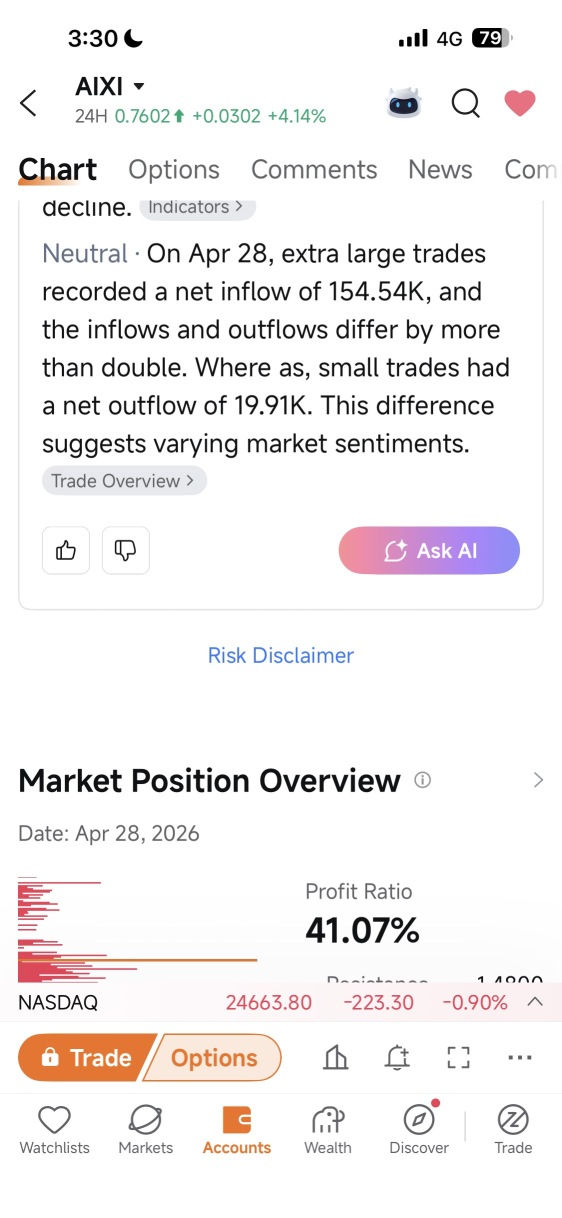Open search with magnifier icon
562x1218 pixels.
click(x=465, y=103)
